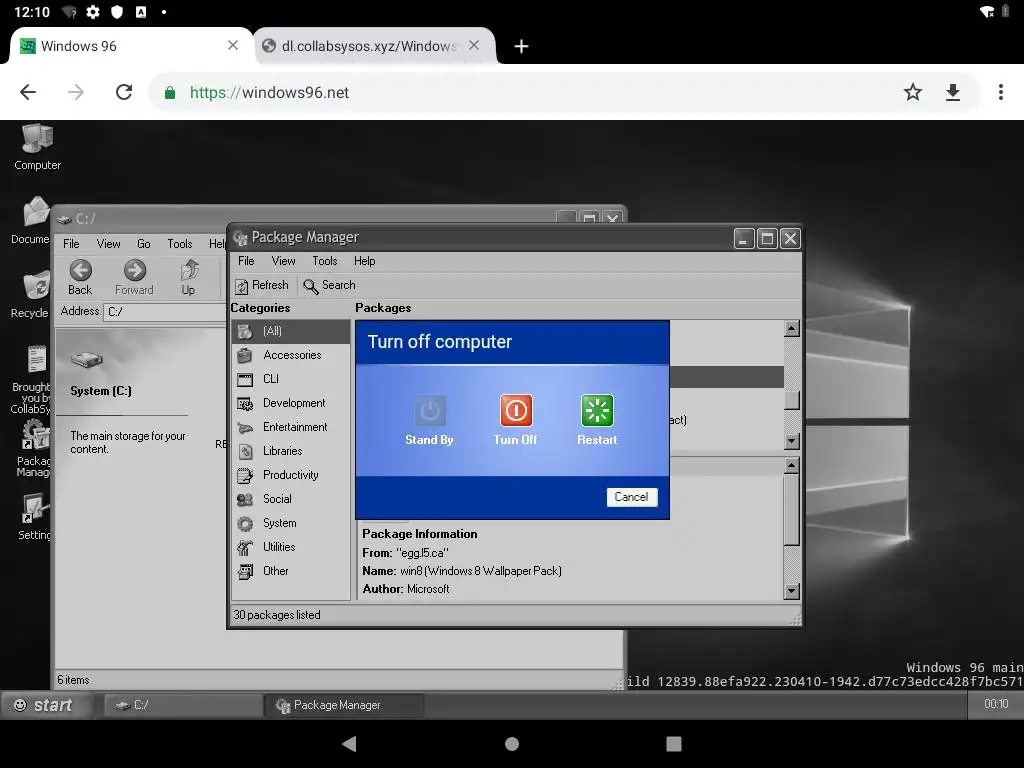Click the taskbar clock

[x=996, y=704]
